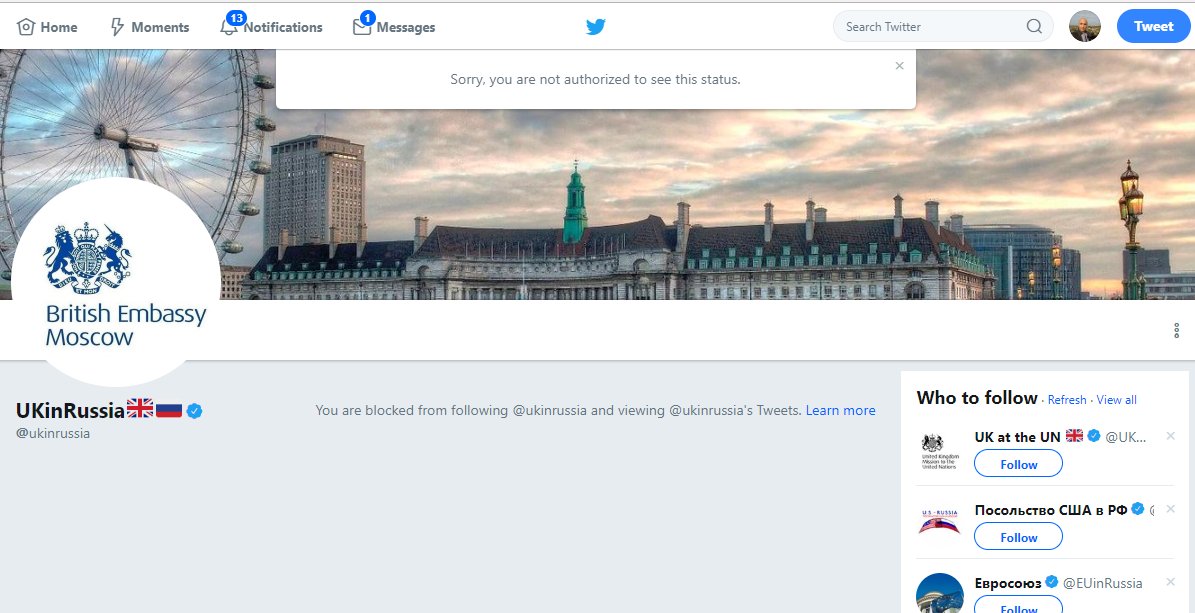Dismiss the Евросоюз suggestion
Image resolution: width=1195 pixels, height=613 pixels.
tap(1171, 582)
